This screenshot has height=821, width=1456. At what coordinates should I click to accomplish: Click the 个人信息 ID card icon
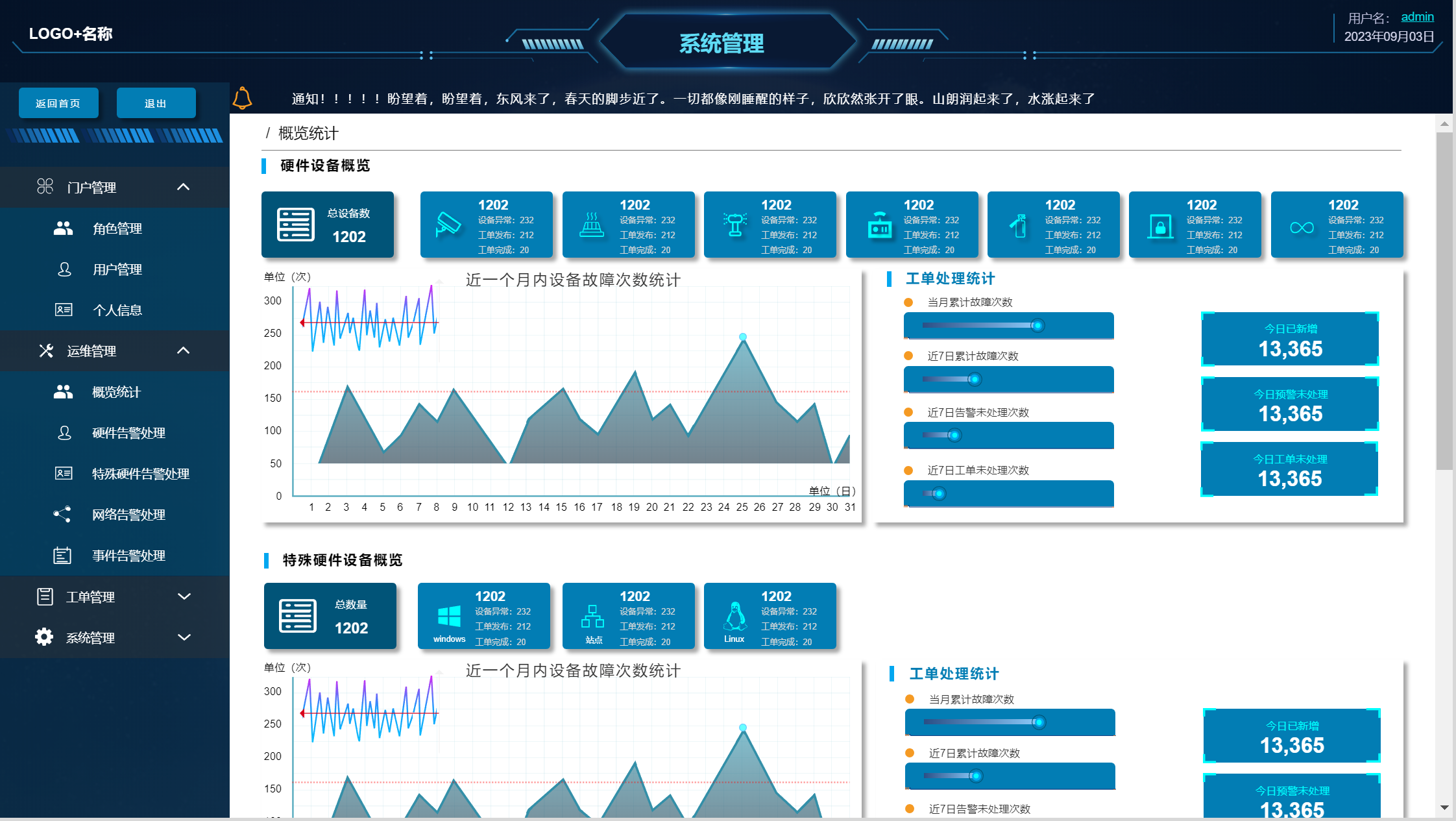coord(64,310)
